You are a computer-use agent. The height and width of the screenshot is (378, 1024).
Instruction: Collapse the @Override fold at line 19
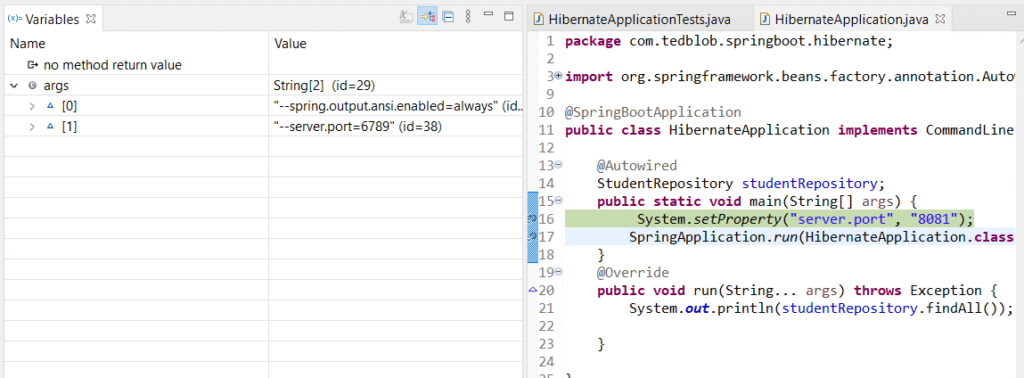pyautogui.click(x=558, y=272)
